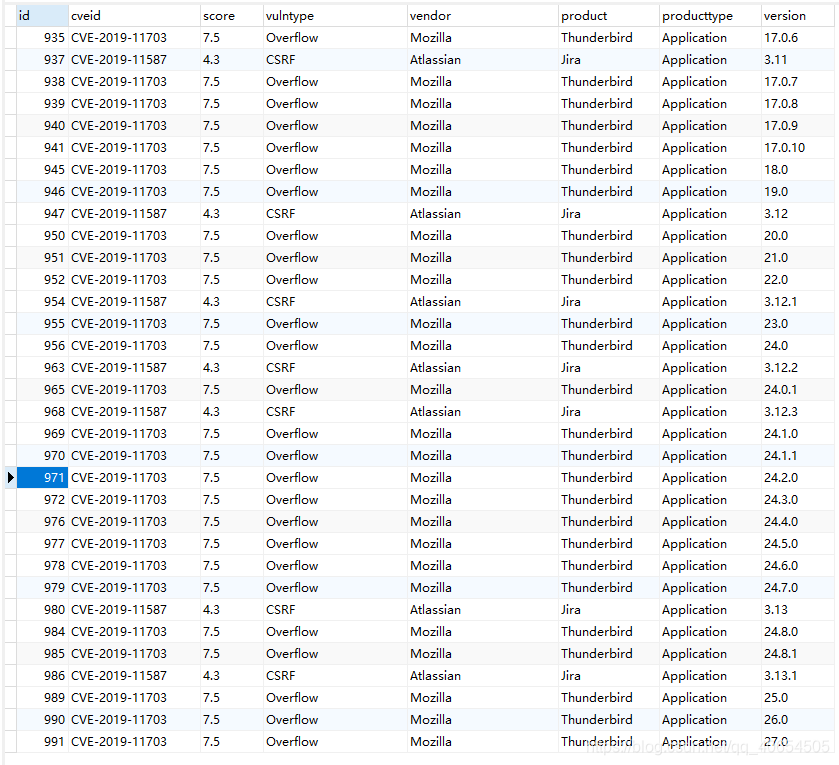Click the product column header
Viewport: 839px width, 765px height.
[x=609, y=16]
